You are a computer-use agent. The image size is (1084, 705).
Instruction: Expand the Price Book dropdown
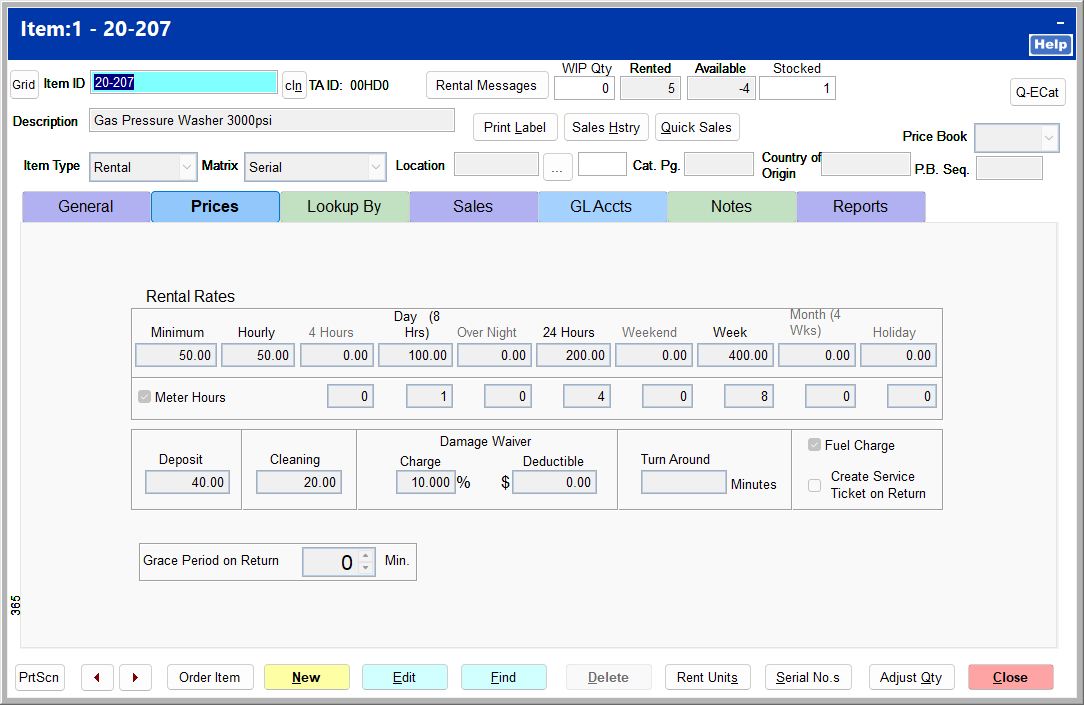pyautogui.click(x=1049, y=137)
